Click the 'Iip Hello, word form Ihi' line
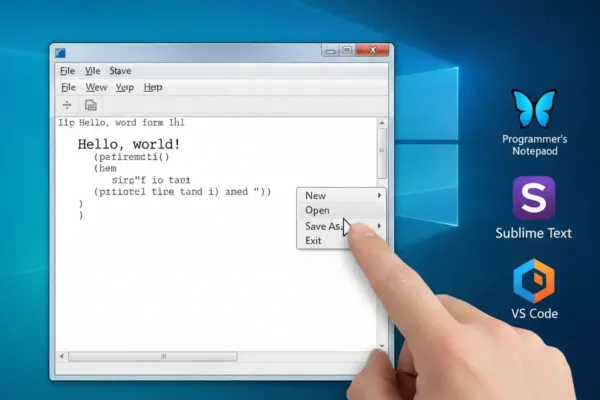The width and height of the screenshot is (600, 400). [121, 122]
